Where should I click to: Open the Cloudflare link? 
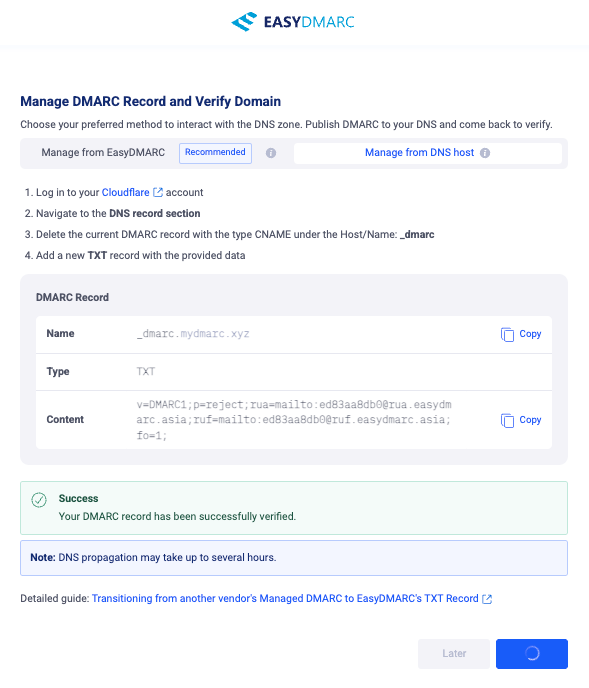point(126,192)
